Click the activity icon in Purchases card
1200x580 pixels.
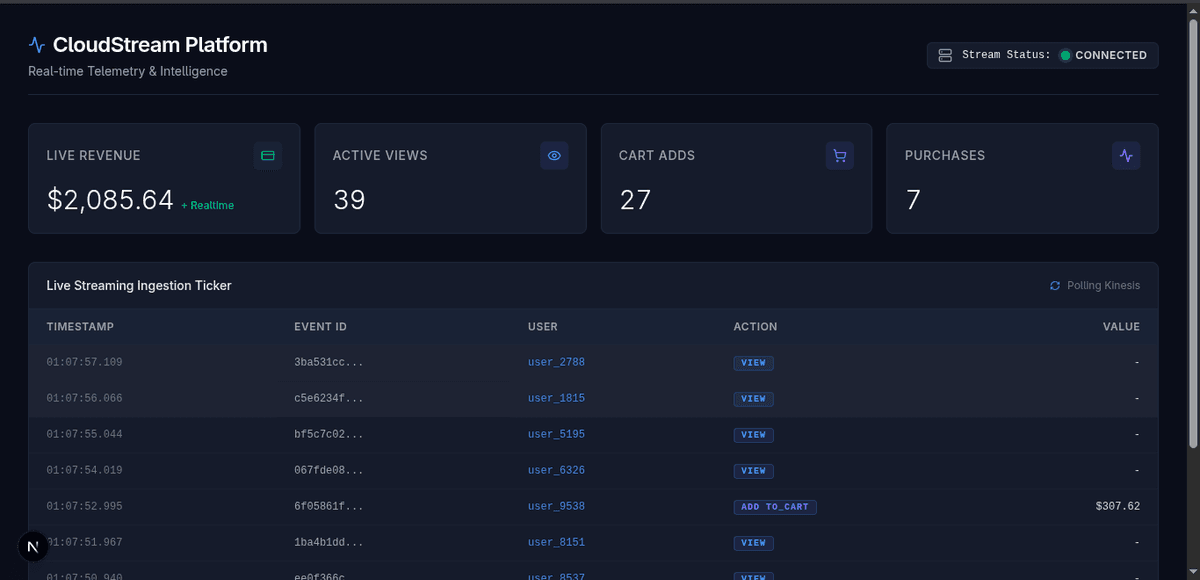click(1126, 156)
